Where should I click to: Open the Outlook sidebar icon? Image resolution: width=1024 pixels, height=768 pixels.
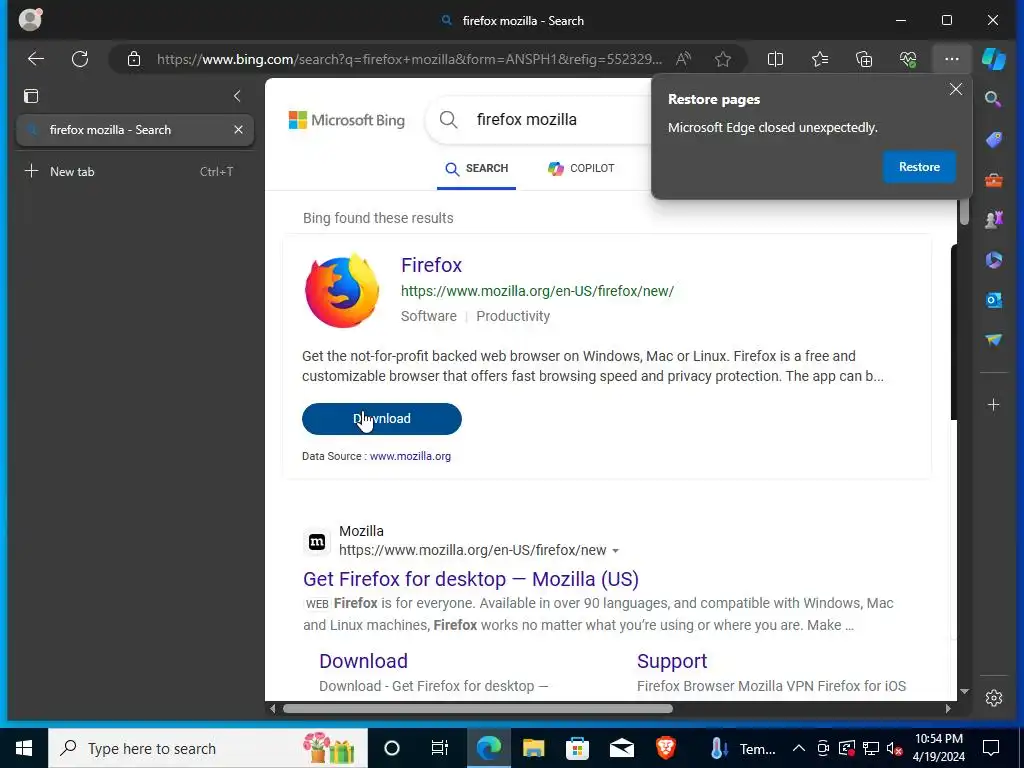[x=993, y=300]
